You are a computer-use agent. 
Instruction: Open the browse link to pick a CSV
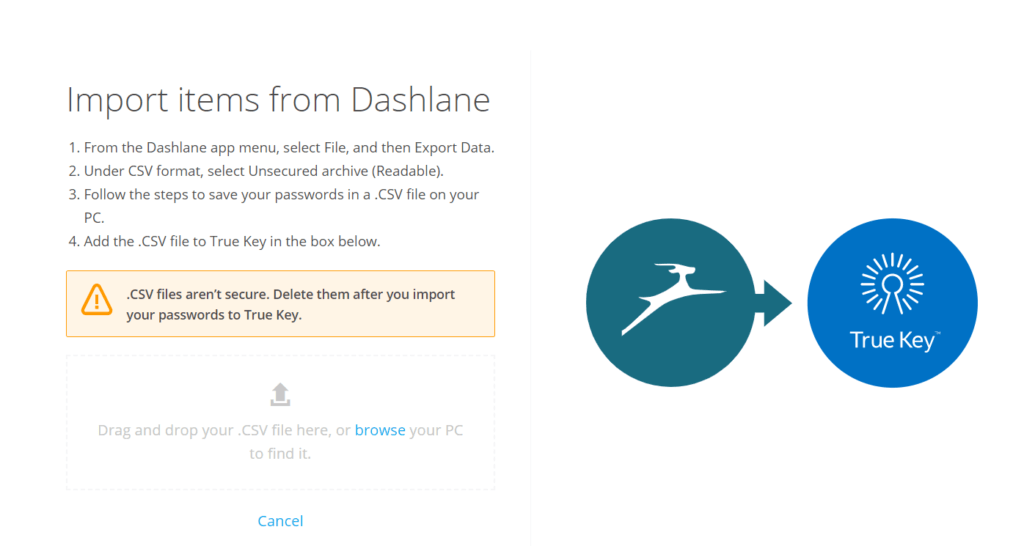(380, 430)
